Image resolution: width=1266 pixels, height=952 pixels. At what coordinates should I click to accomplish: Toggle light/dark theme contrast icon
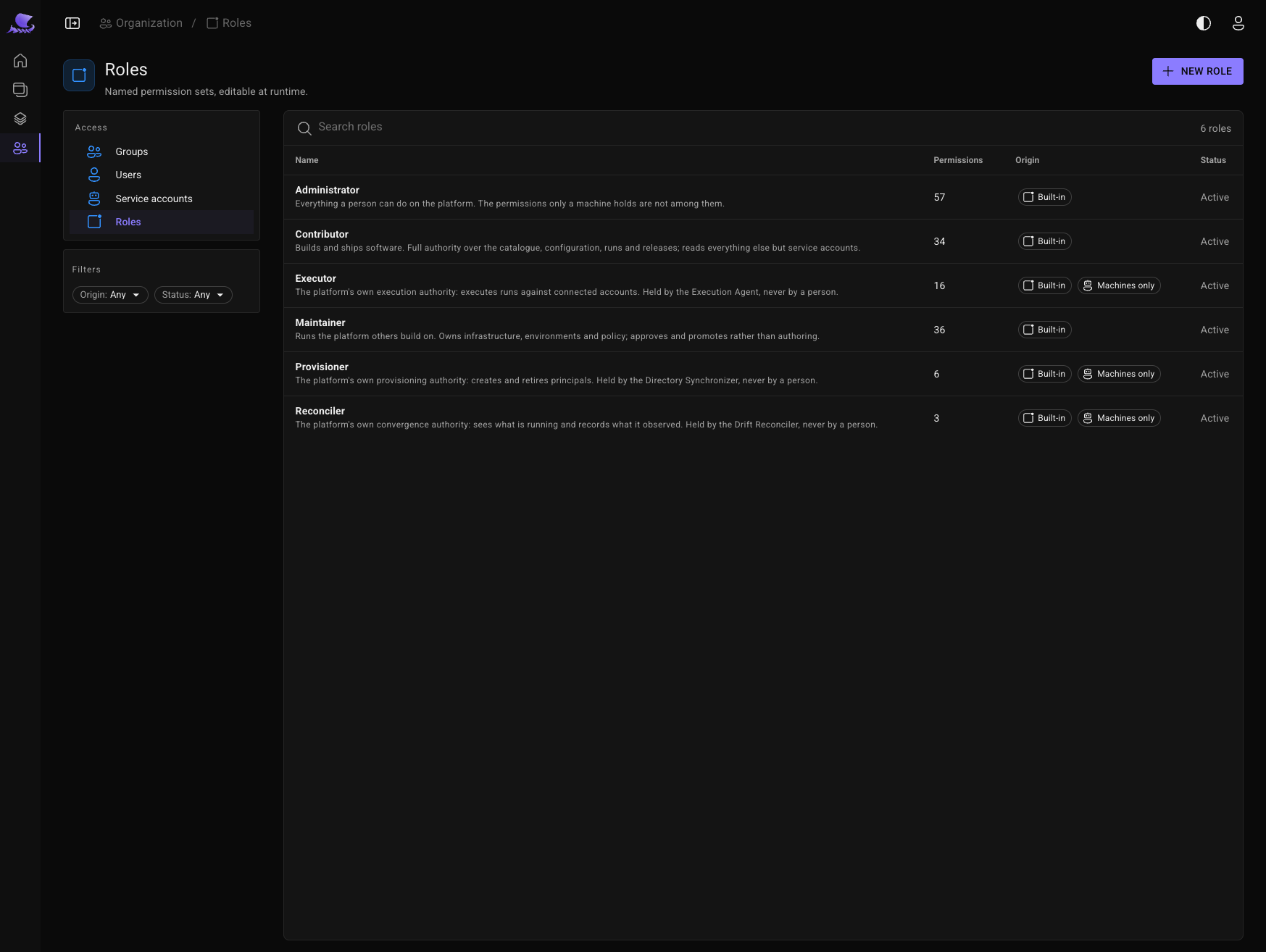[1204, 23]
